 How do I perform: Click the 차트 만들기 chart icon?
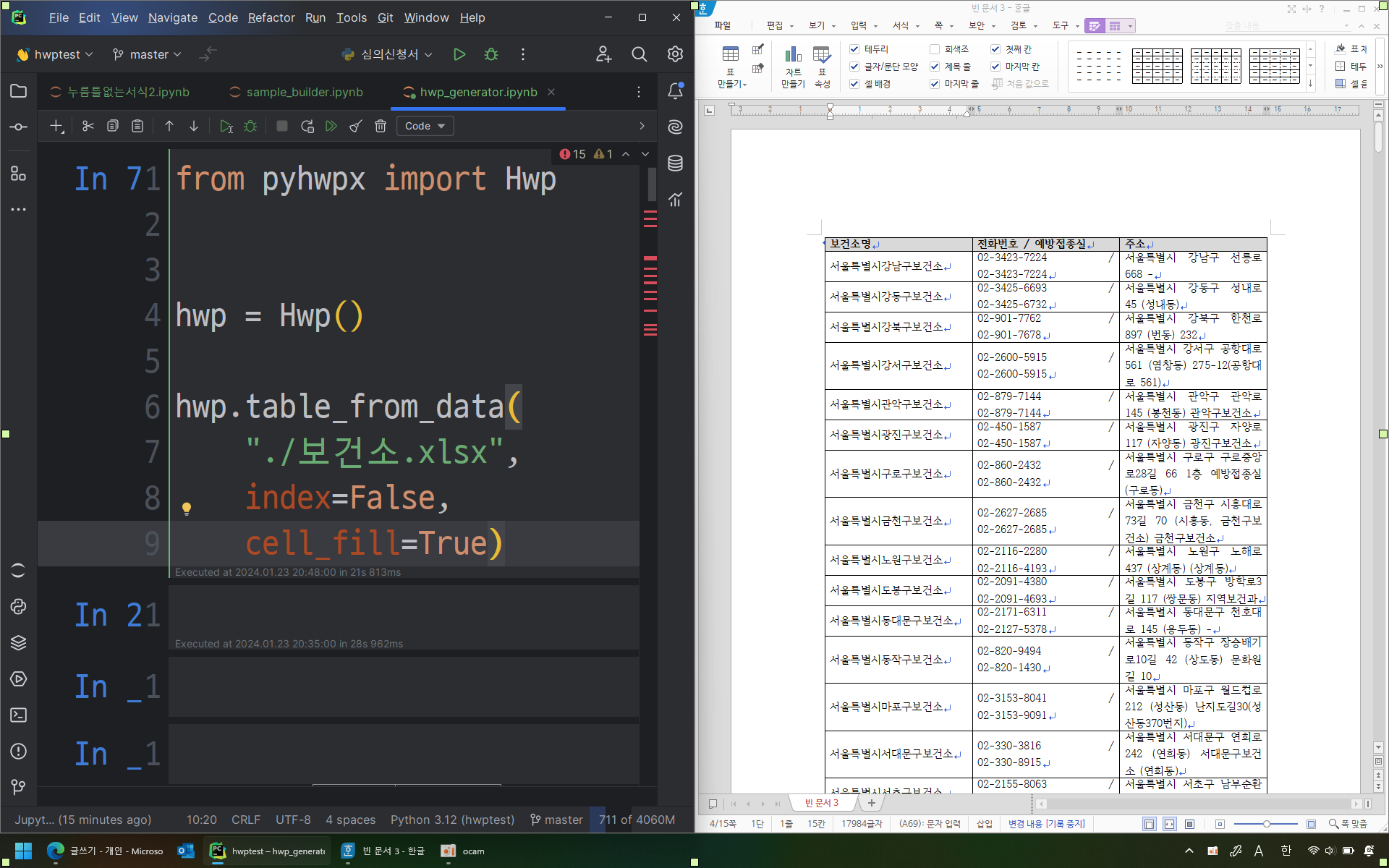(793, 55)
